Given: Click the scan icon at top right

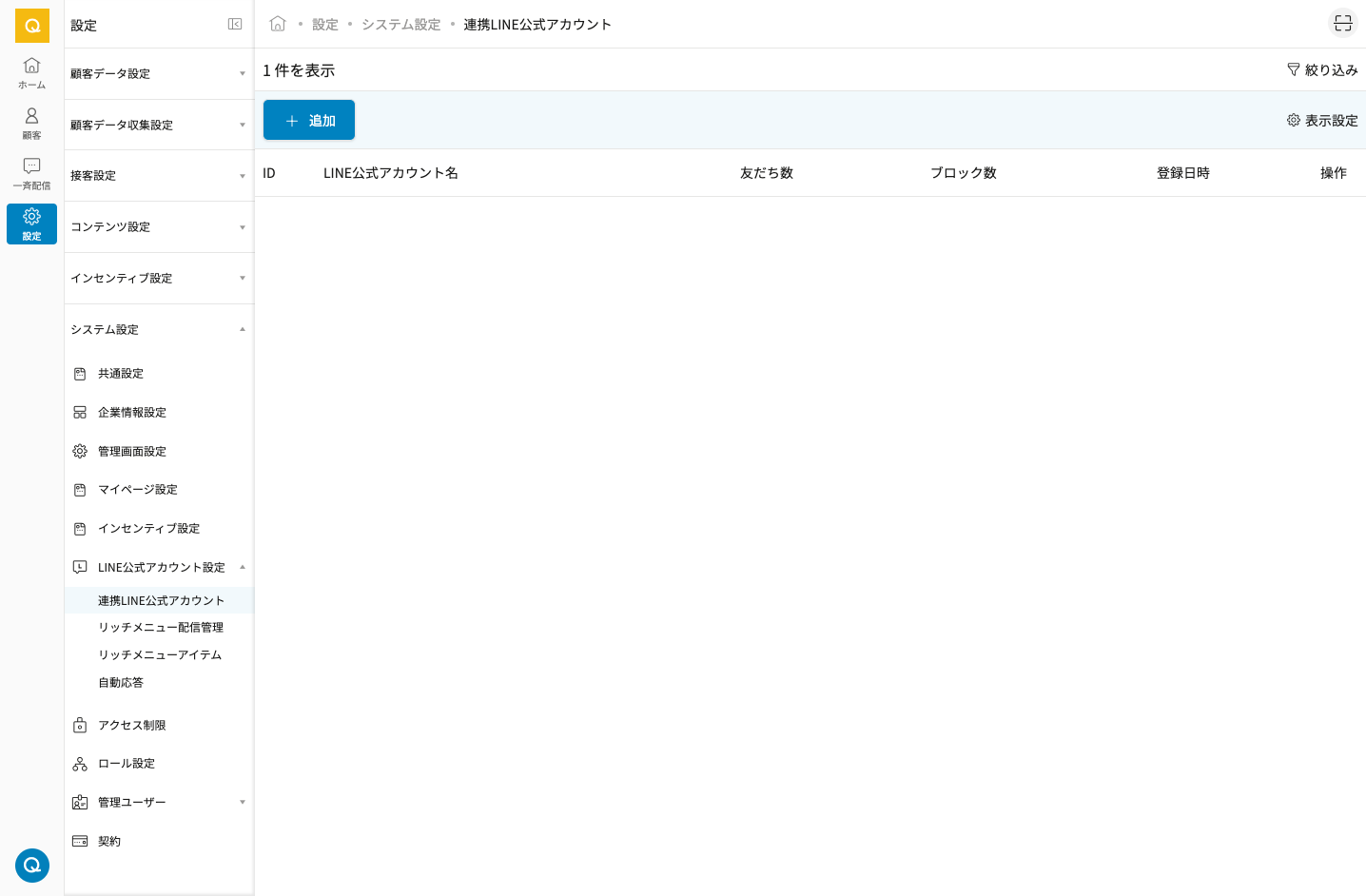Looking at the screenshot, I should (x=1342, y=24).
